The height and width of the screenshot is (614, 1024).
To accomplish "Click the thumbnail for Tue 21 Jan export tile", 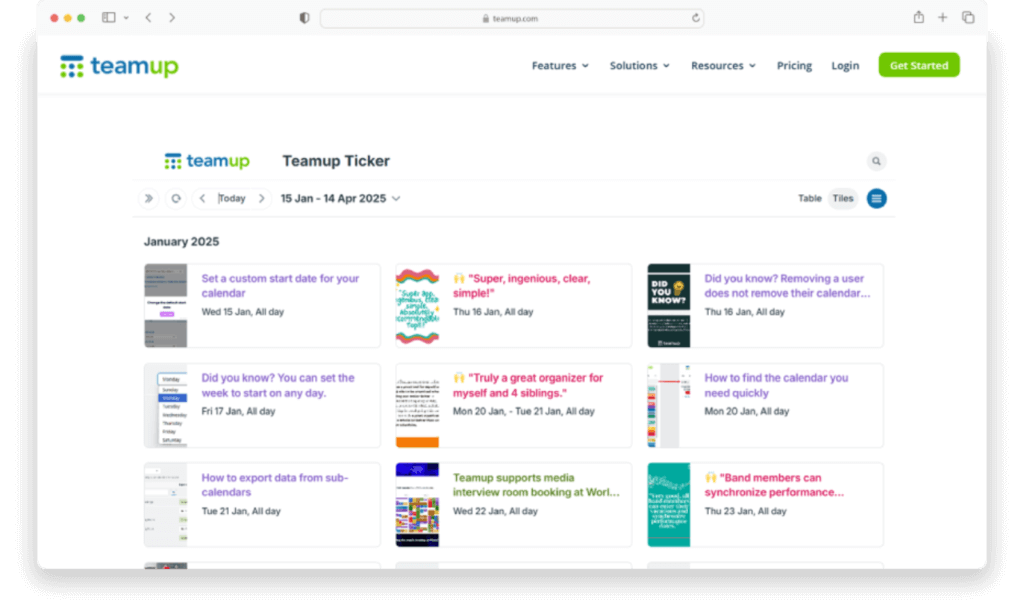I will coord(166,505).
